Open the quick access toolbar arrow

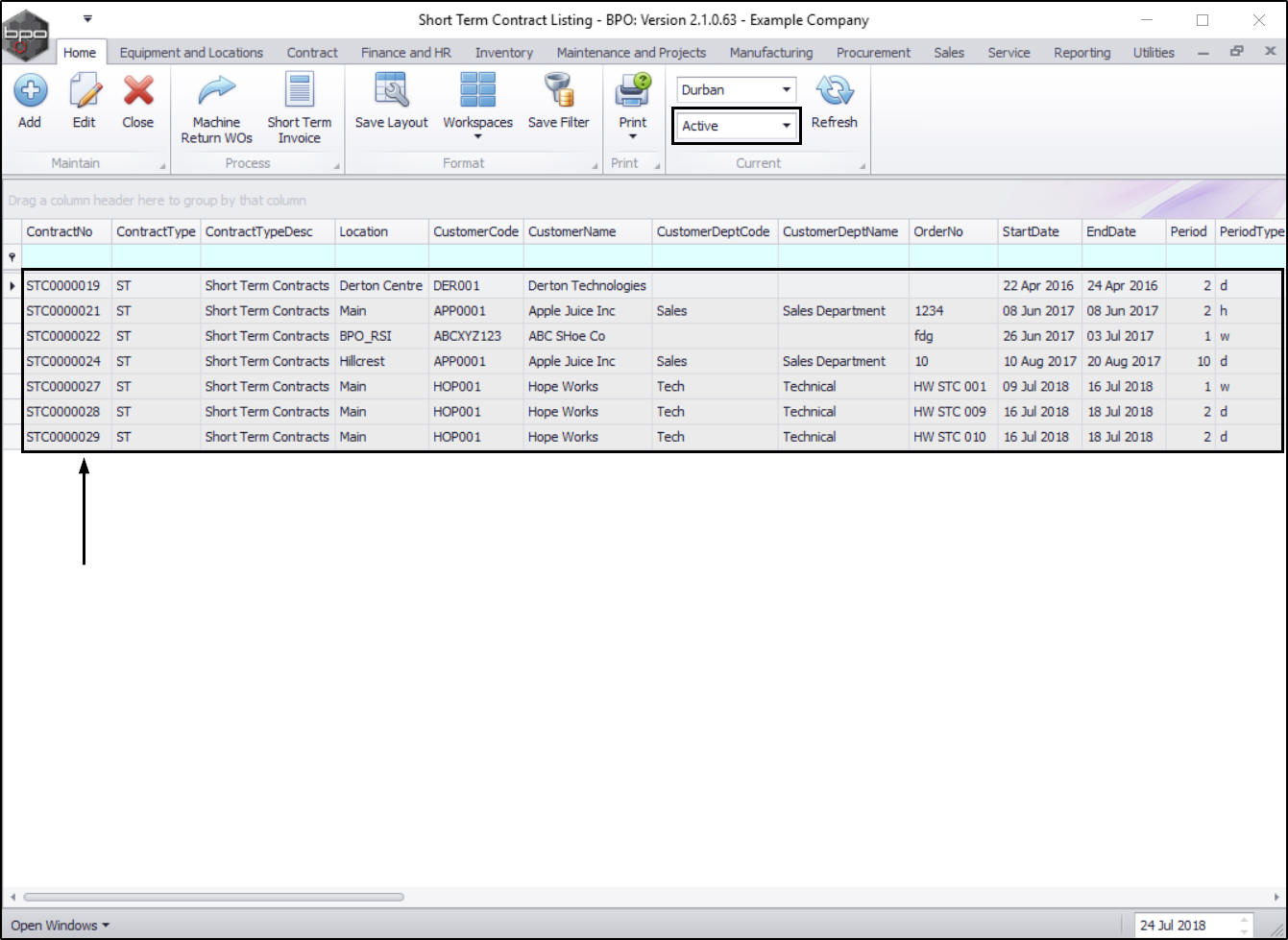pos(87,18)
